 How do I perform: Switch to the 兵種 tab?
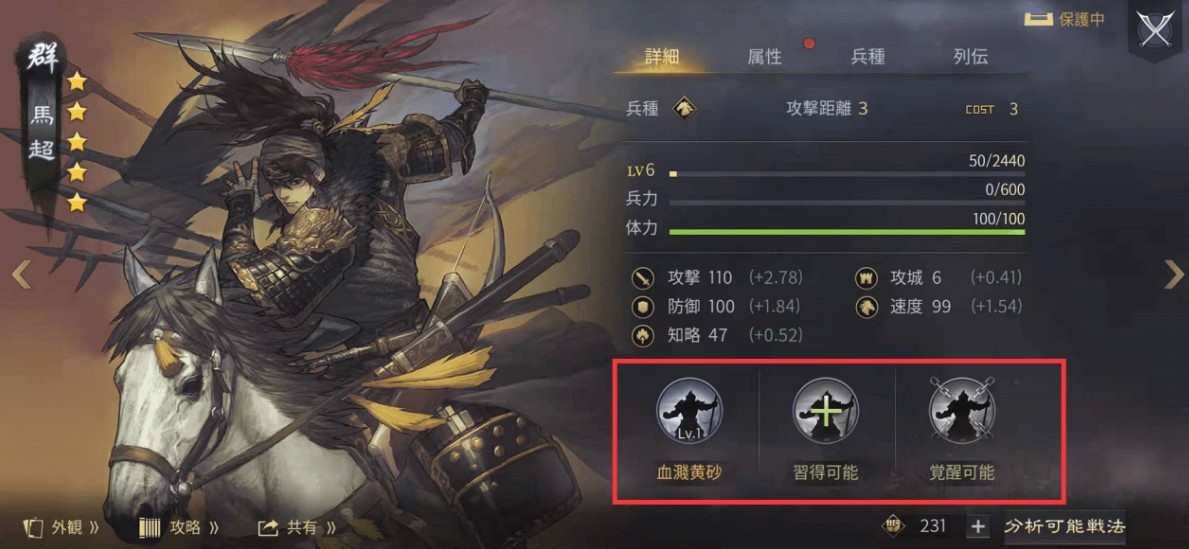[x=867, y=57]
